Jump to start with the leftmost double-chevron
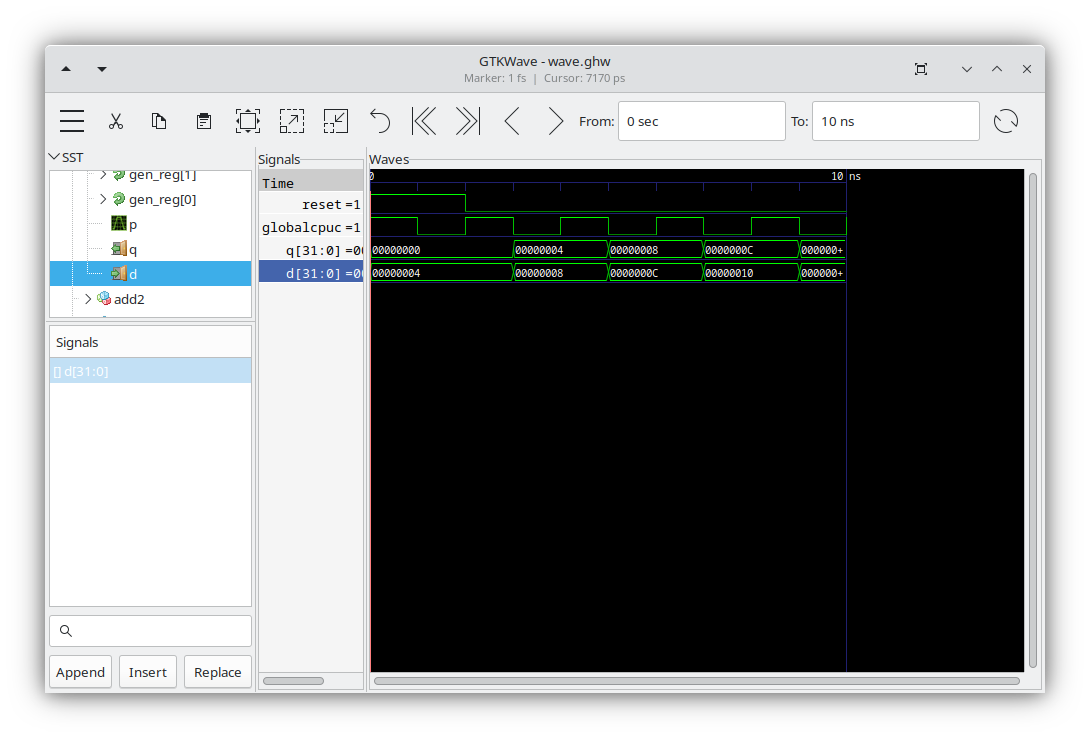 [x=423, y=120]
